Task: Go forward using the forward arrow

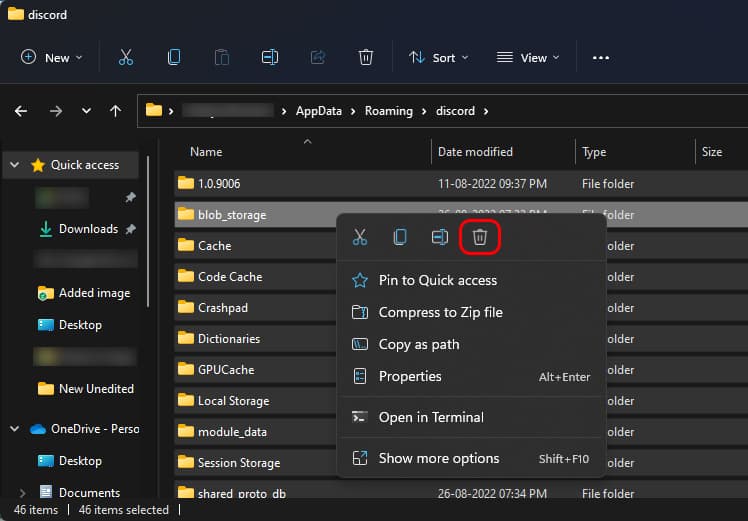Action: (x=56, y=111)
